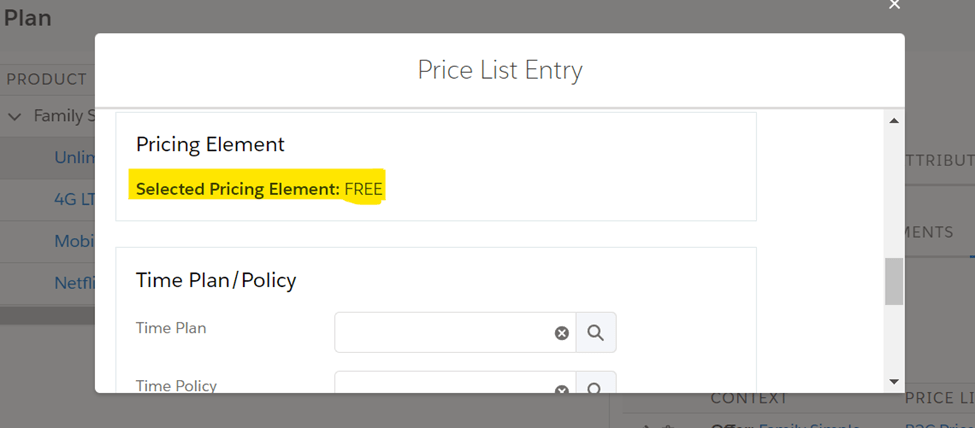Clear the Time Plan field with X icon
The width and height of the screenshot is (975, 428).
point(562,333)
